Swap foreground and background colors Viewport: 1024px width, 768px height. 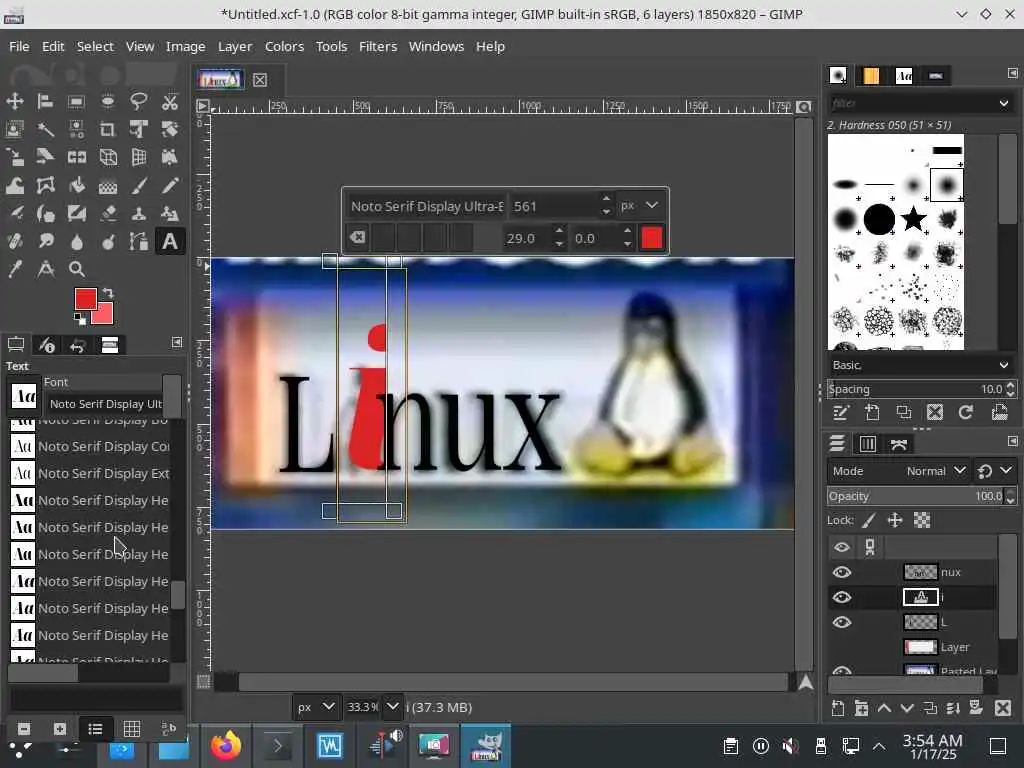(108, 293)
